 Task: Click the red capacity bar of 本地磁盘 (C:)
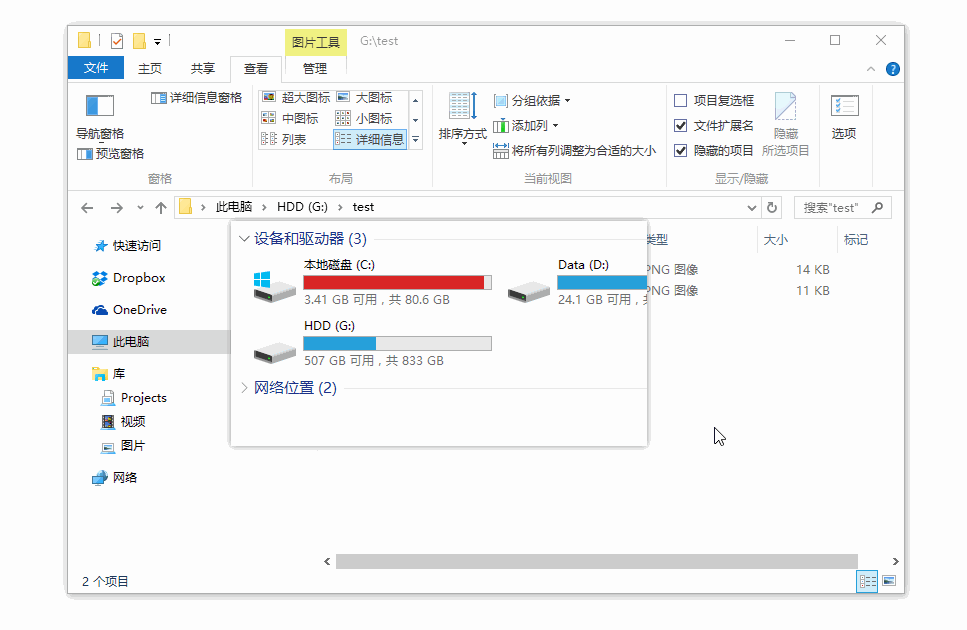click(x=395, y=281)
